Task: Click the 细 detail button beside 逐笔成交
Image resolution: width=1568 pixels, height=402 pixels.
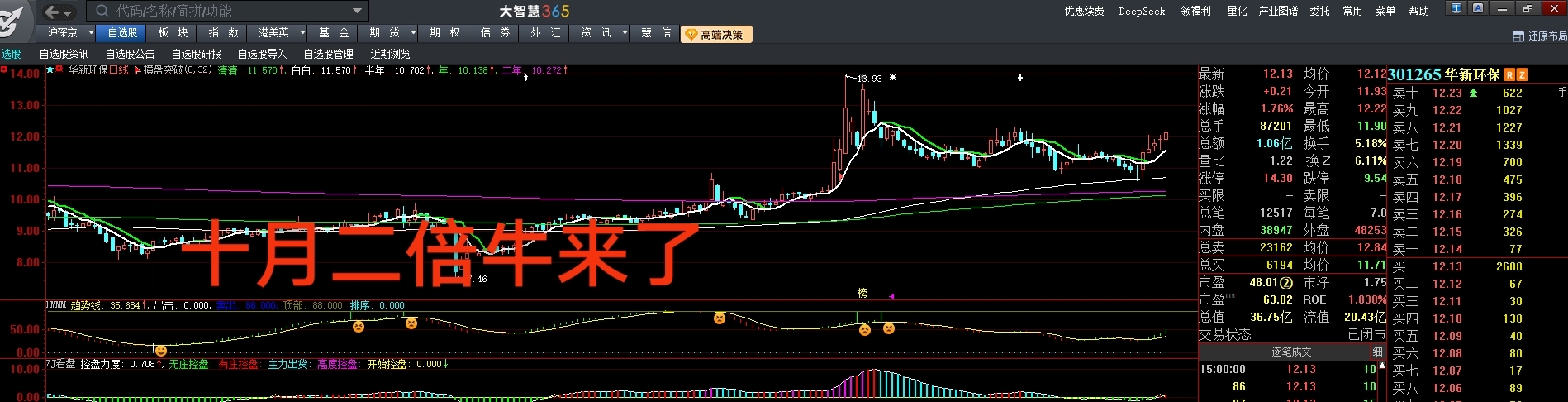Action: 1377,352
